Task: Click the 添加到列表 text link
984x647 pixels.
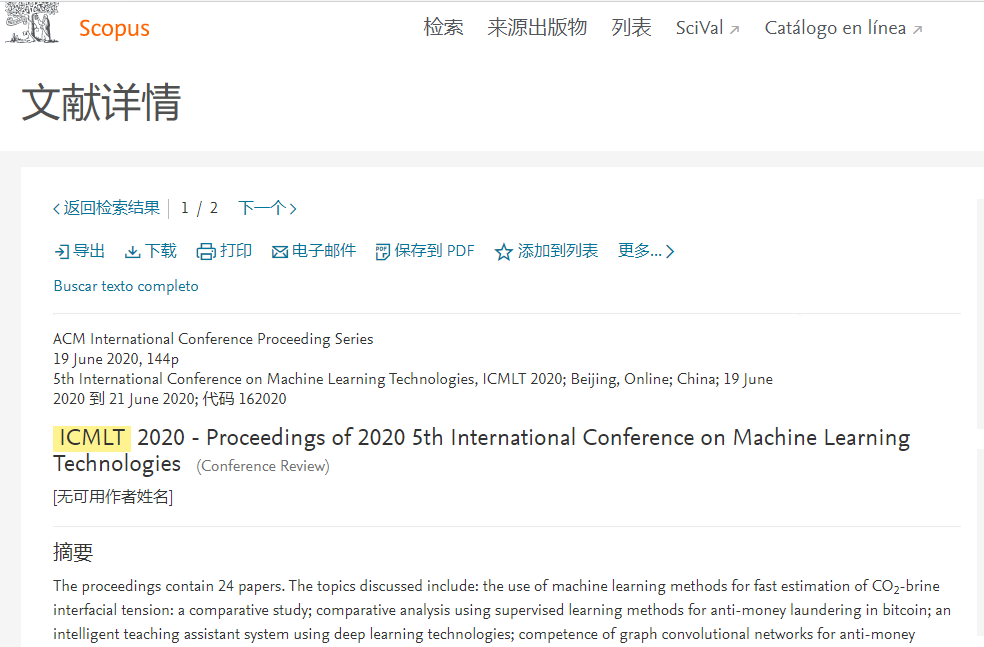Action: point(558,251)
